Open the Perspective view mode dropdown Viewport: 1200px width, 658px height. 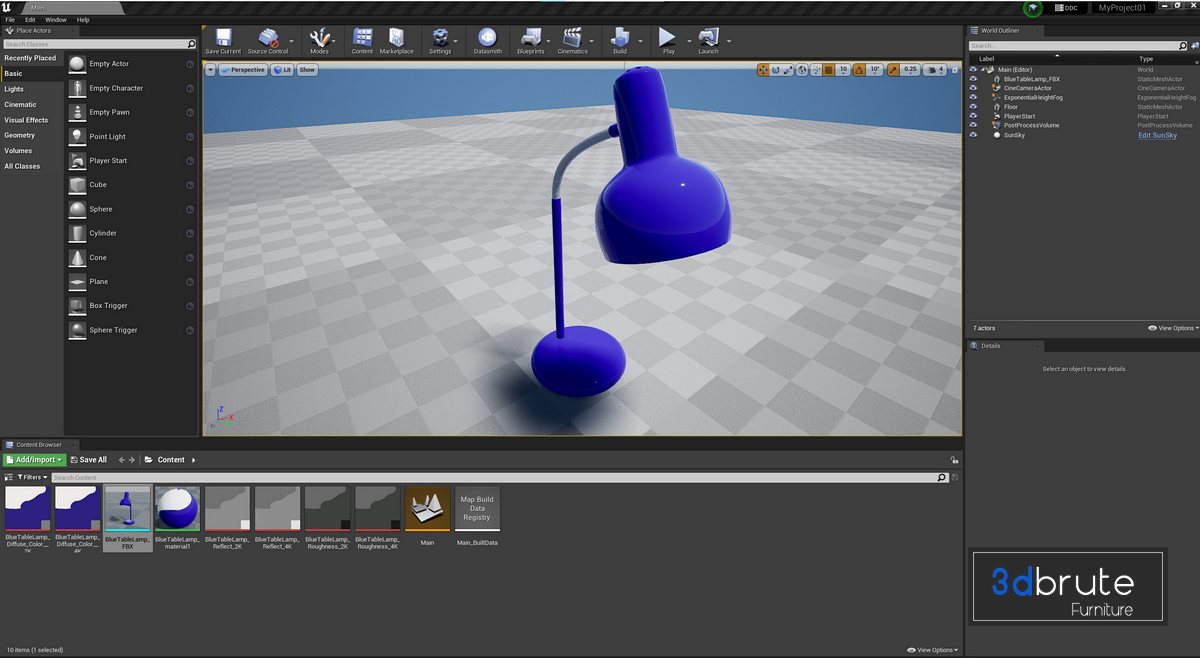pos(242,70)
